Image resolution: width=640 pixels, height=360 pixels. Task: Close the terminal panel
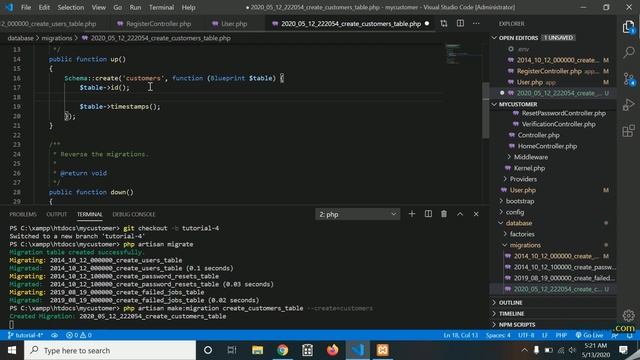(476, 214)
